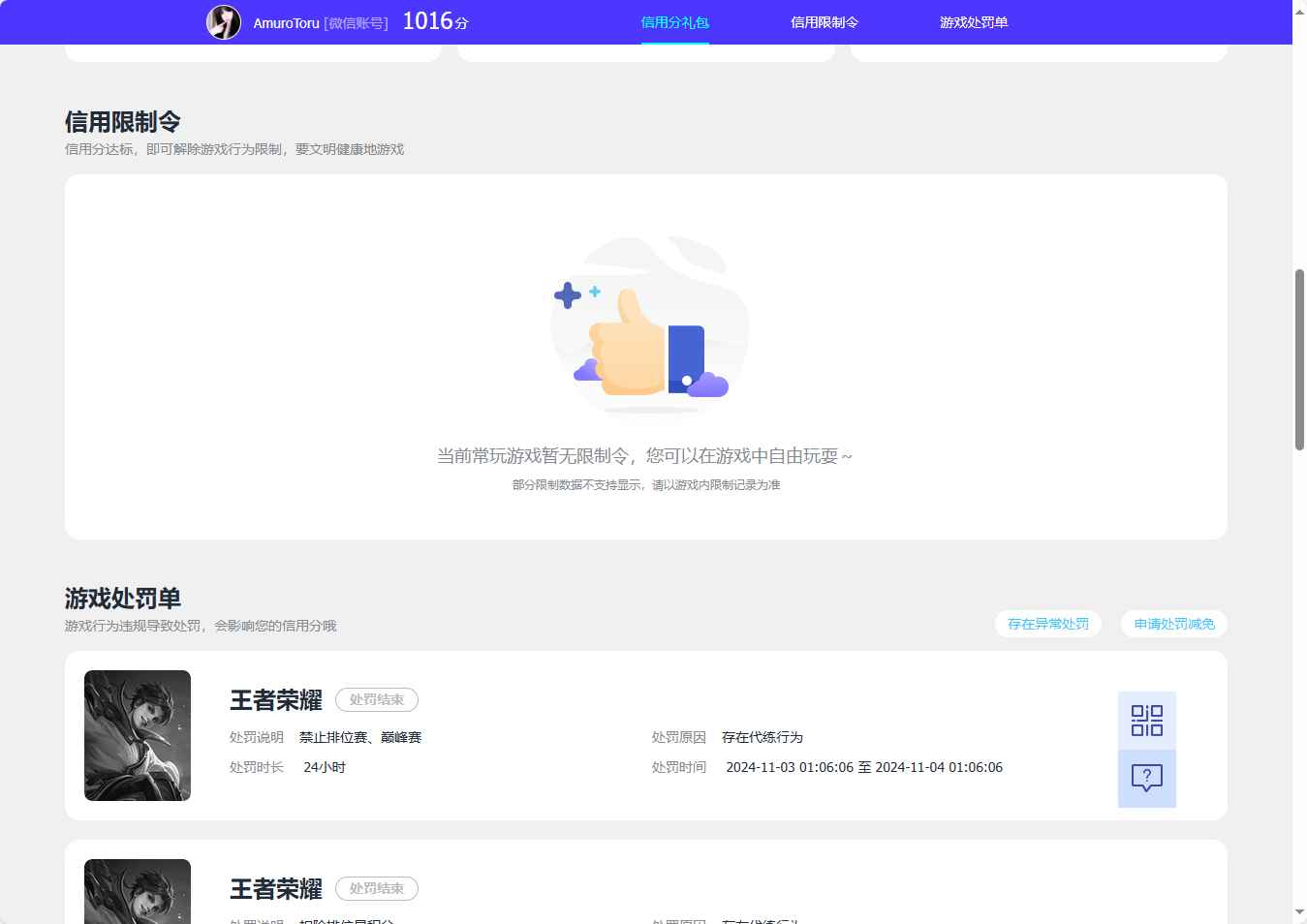Click the 存在异常处罚 button
The height and width of the screenshot is (924, 1307).
[x=1048, y=624]
